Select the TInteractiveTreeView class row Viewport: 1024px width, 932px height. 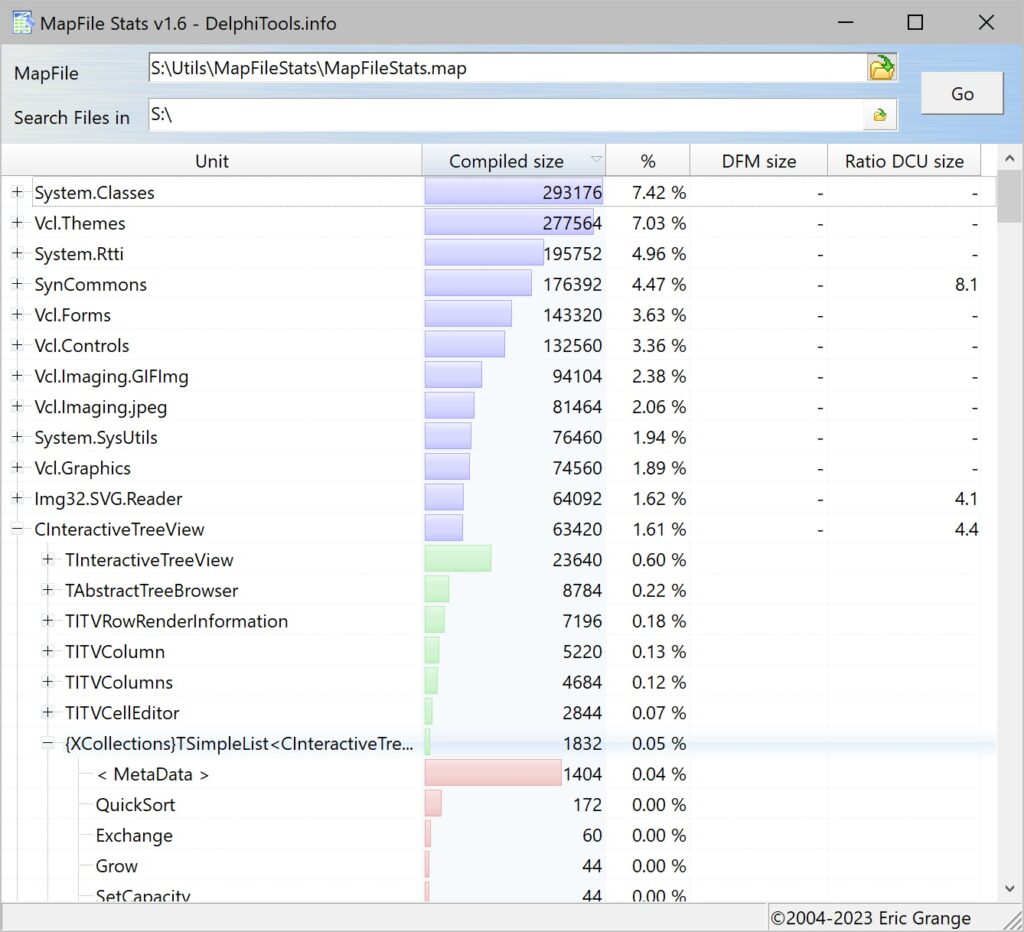coord(498,560)
